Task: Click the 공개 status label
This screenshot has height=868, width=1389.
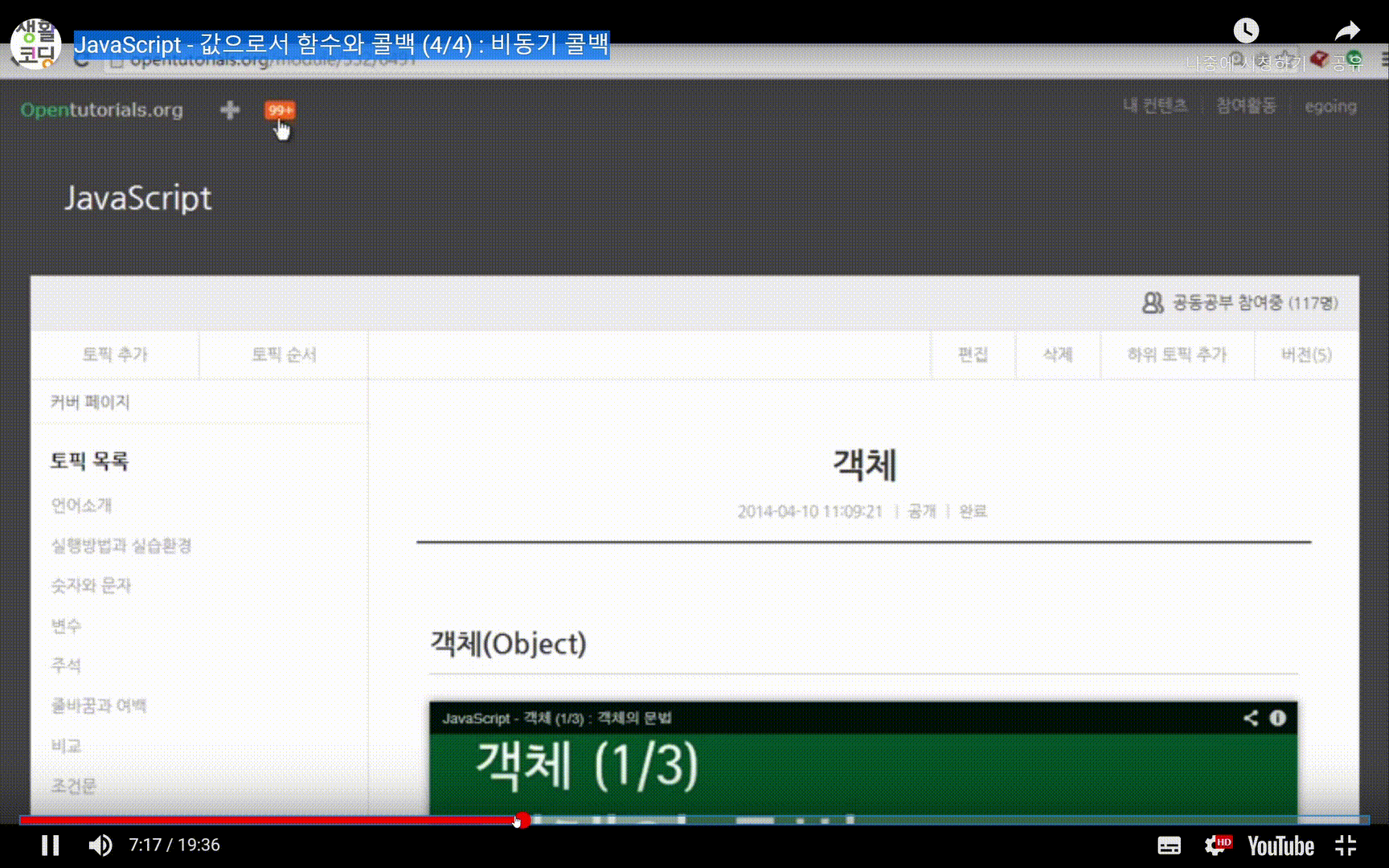Action: point(922,511)
